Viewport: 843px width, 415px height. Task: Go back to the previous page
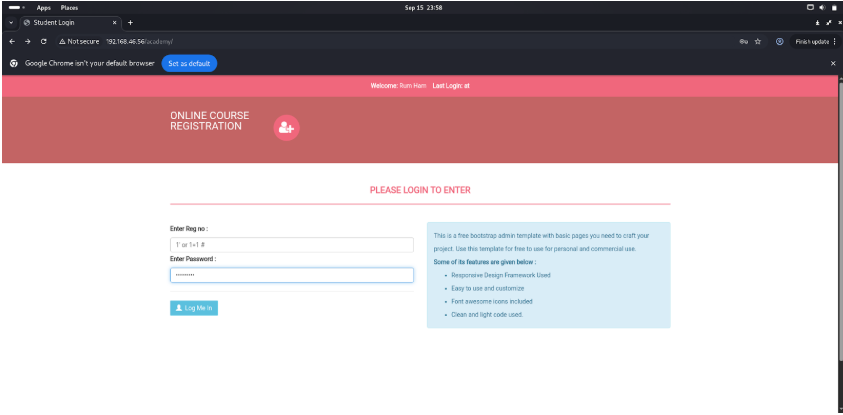(x=12, y=41)
